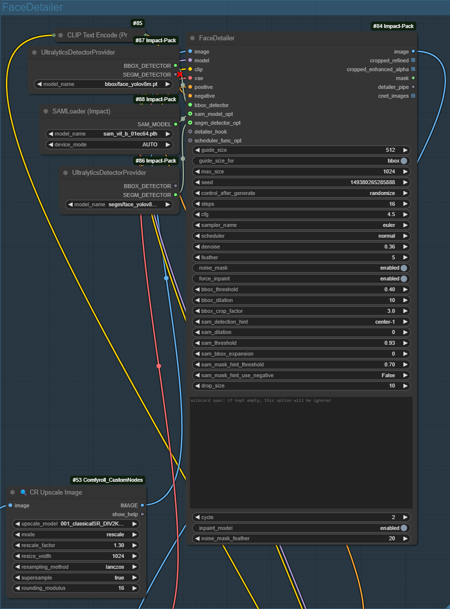Click the mask output connector

click(x=413, y=78)
